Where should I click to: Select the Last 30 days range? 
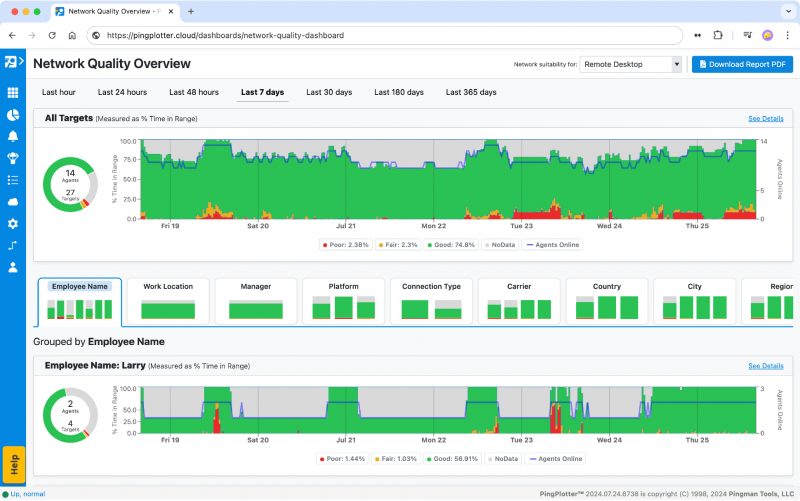(x=329, y=92)
